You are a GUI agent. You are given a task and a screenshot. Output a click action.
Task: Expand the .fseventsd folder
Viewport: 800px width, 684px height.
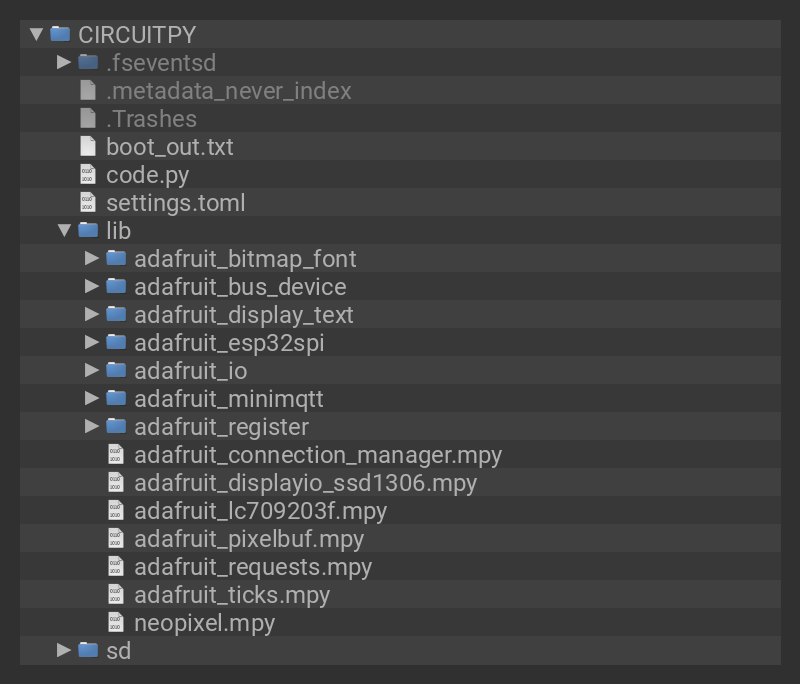click(x=64, y=62)
